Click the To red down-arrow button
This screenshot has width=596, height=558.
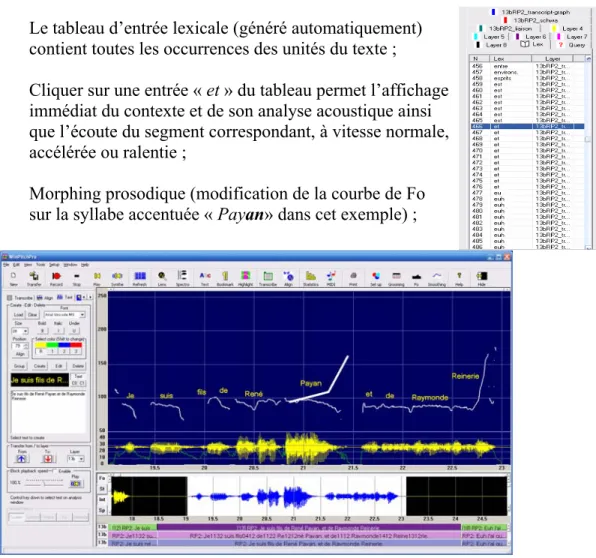tap(48, 459)
